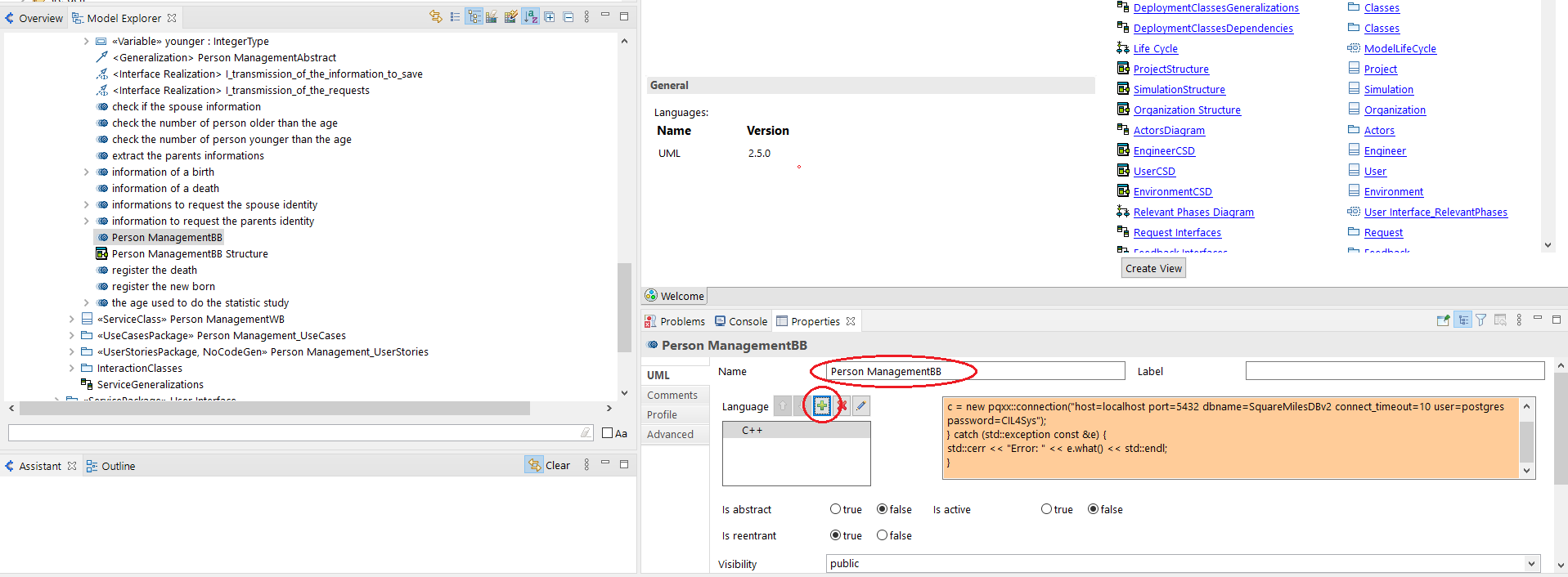Select the Welcome editor tab
Screen dimensions: 1568x577
coord(674,296)
